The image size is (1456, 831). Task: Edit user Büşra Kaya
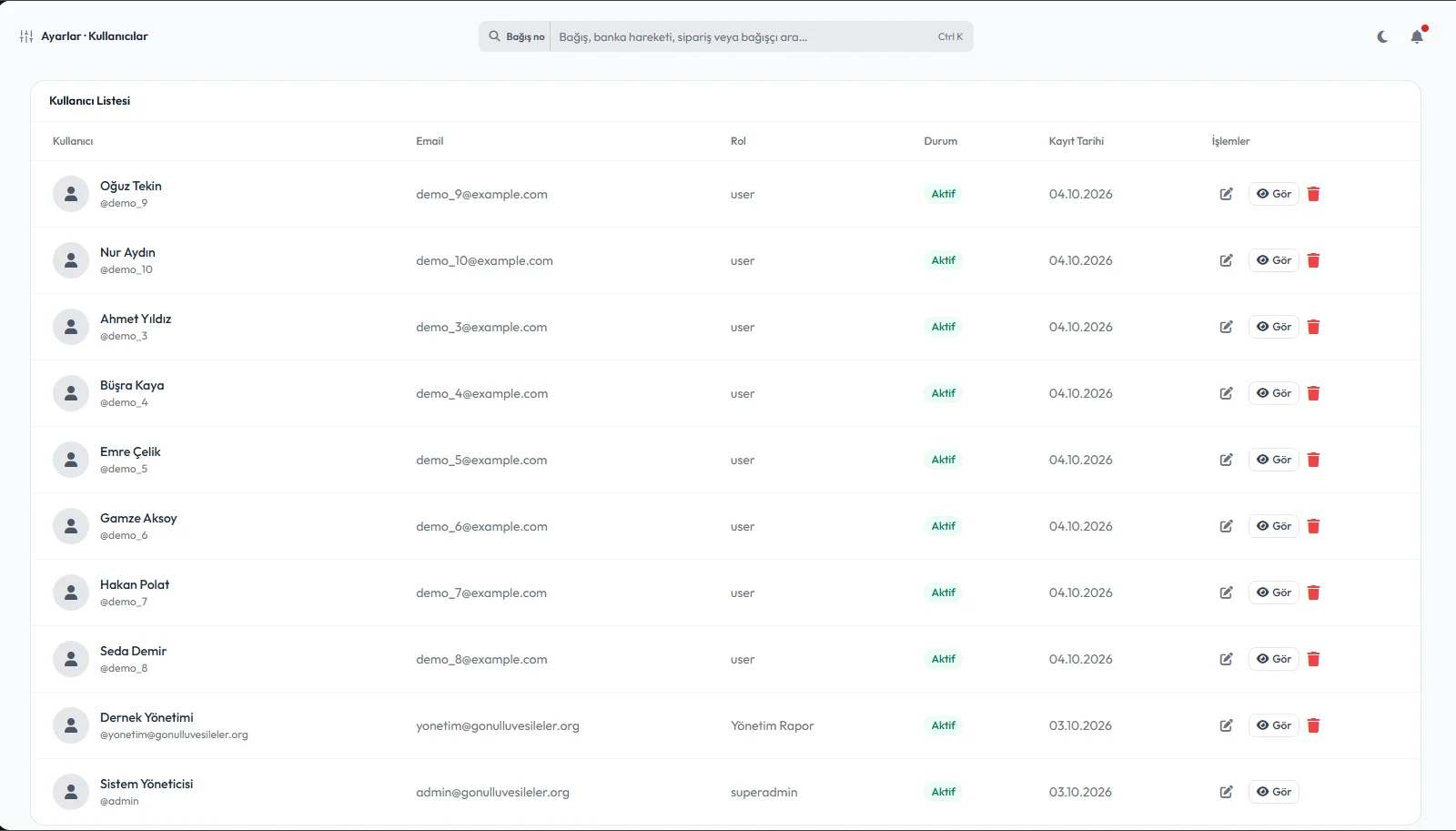[1226, 393]
